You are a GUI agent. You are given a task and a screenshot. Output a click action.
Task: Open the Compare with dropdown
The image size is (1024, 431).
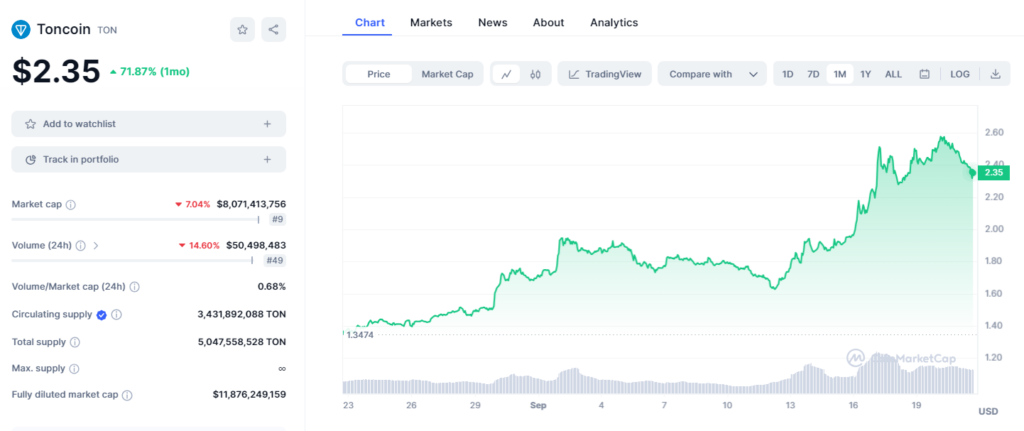712,74
